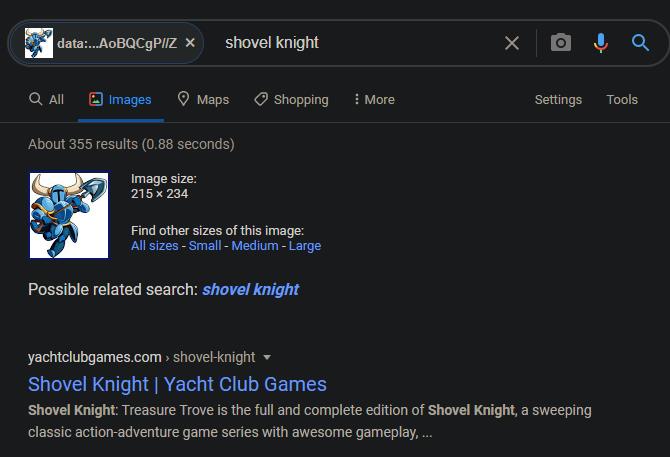Expand the yachtclubgames.com result dropdown arrow

click(x=267, y=357)
